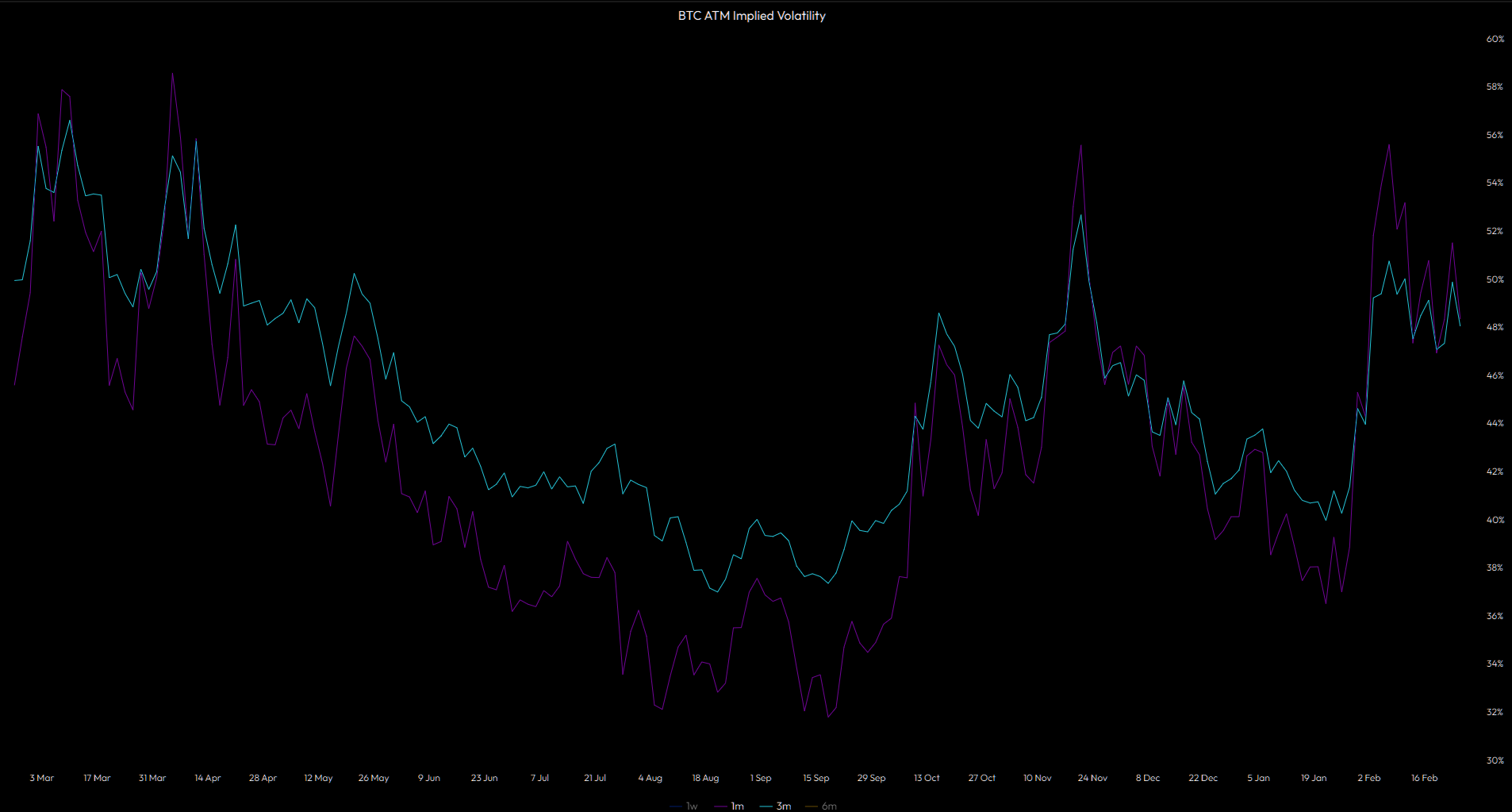Viewport: 1512px width, 812px height.
Task: Click the 3 Mar x-axis label
Action: point(42,778)
